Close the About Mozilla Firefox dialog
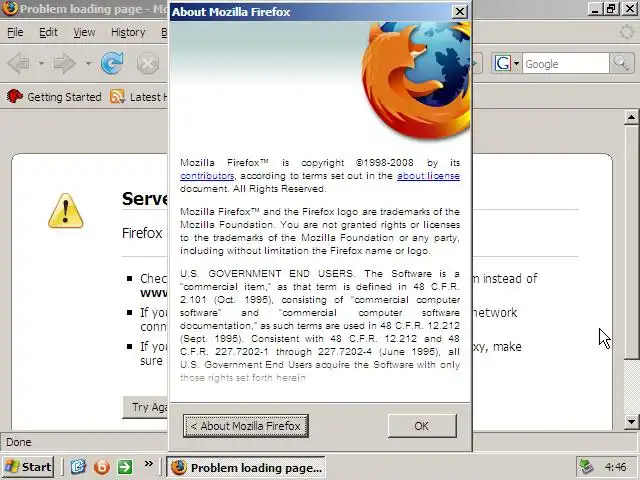640x480 pixels. 460,11
